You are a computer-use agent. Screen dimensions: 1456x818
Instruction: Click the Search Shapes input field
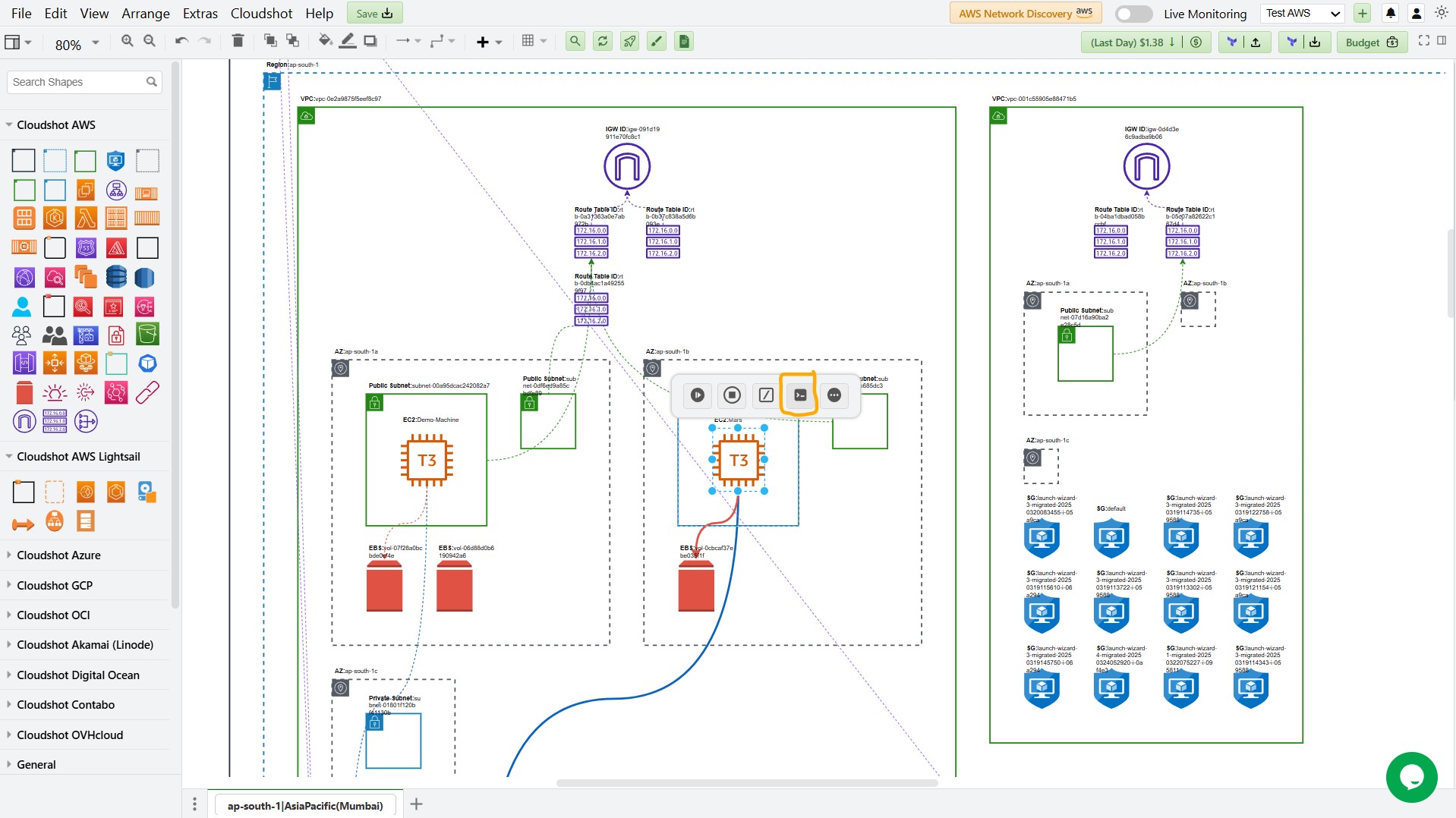pos(84,82)
